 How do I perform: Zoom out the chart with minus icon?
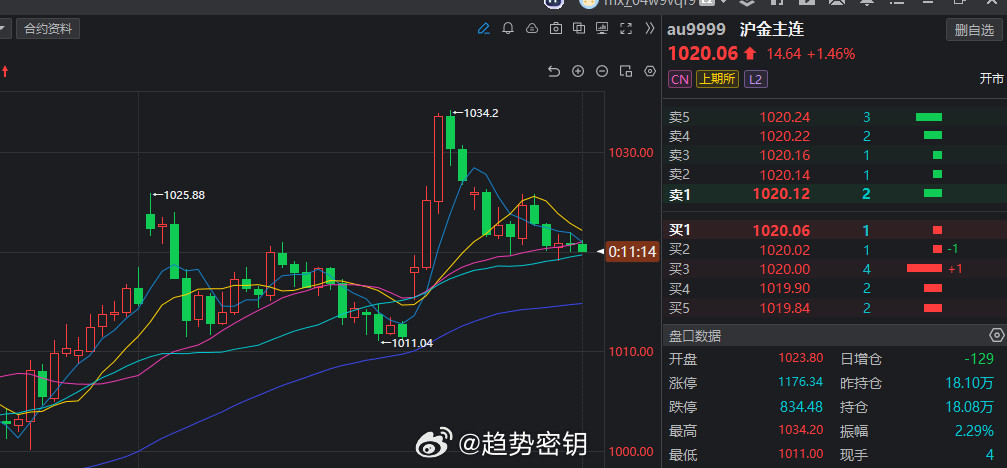click(x=602, y=71)
